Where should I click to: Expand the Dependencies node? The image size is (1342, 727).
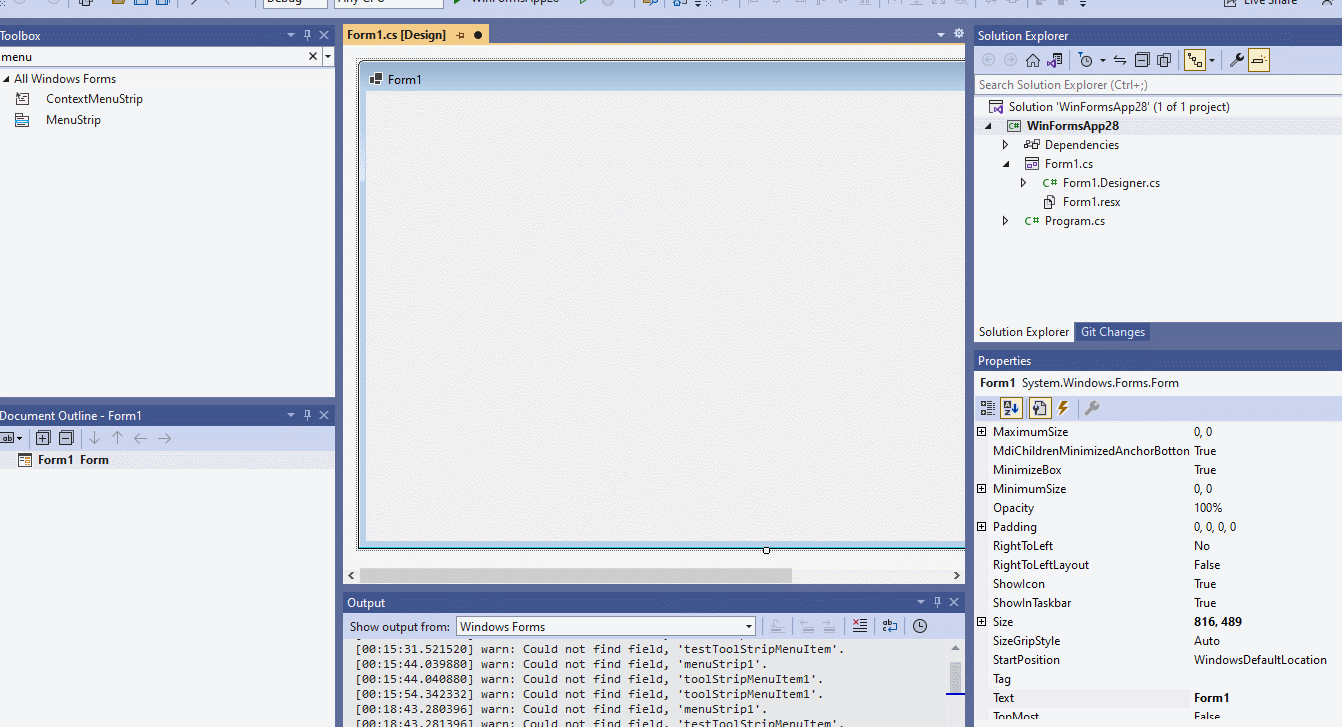click(1005, 144)
